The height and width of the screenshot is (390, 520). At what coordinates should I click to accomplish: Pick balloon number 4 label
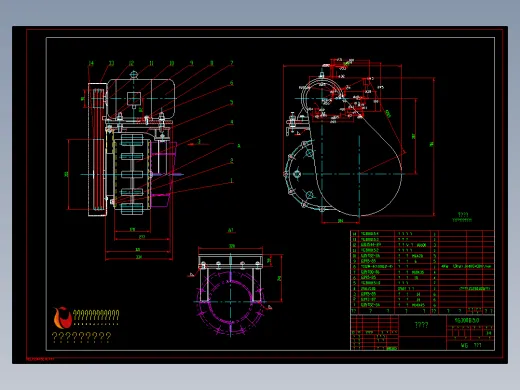click(x=232, y=122)
